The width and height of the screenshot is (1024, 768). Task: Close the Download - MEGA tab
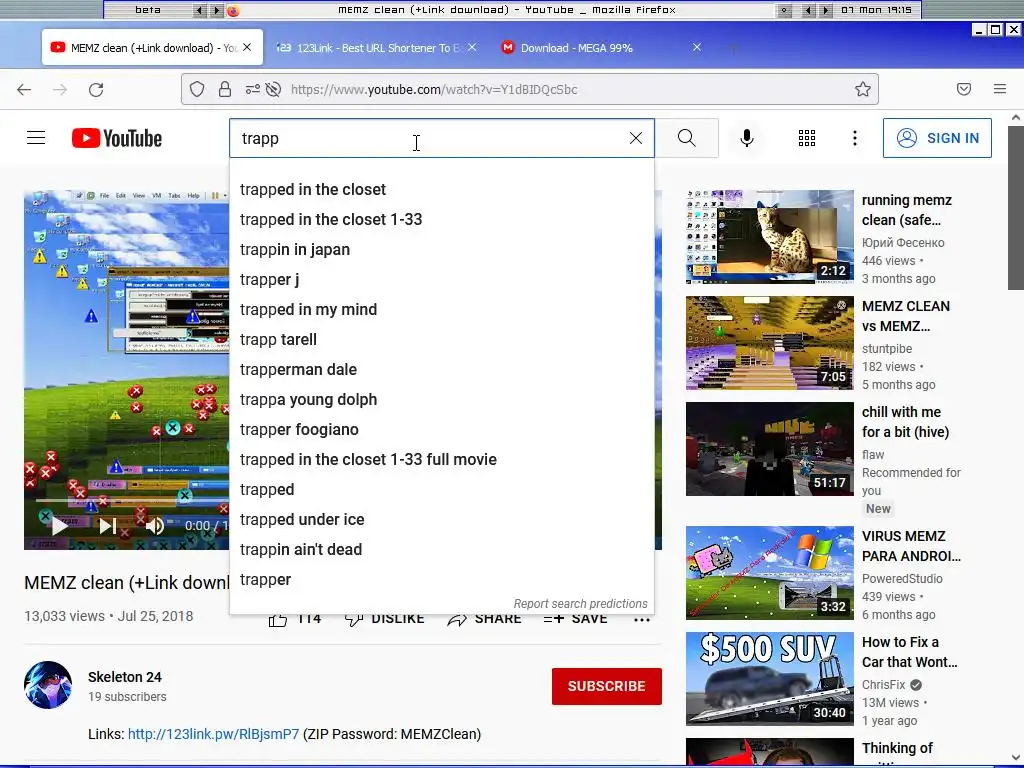pyautogui.click(x=697, y=47)
